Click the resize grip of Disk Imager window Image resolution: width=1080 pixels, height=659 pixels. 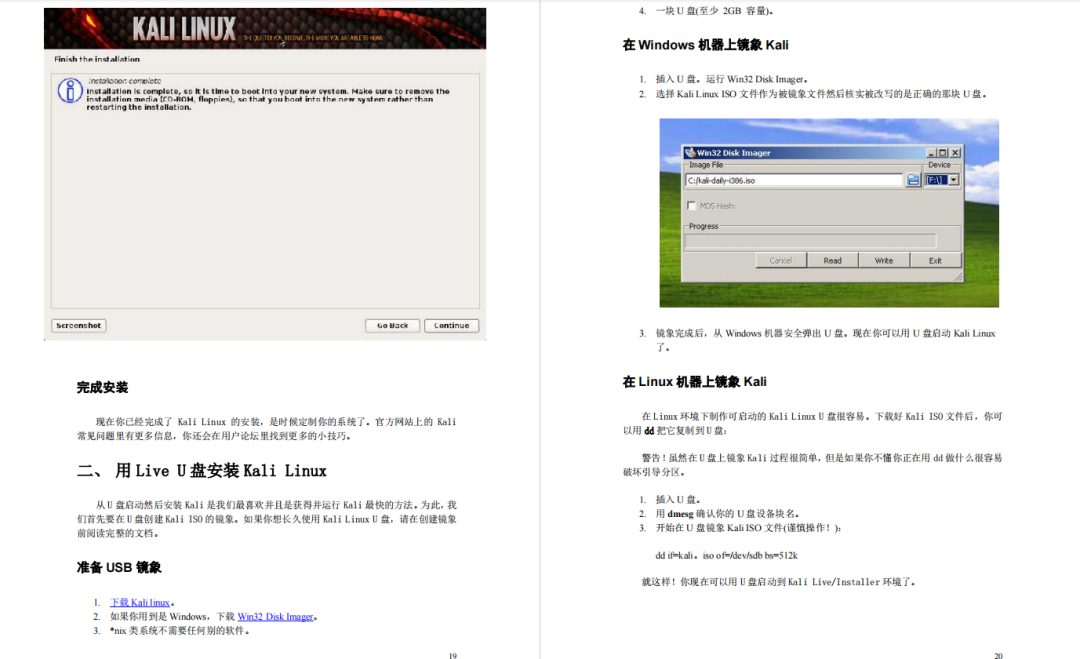[957, 277]
